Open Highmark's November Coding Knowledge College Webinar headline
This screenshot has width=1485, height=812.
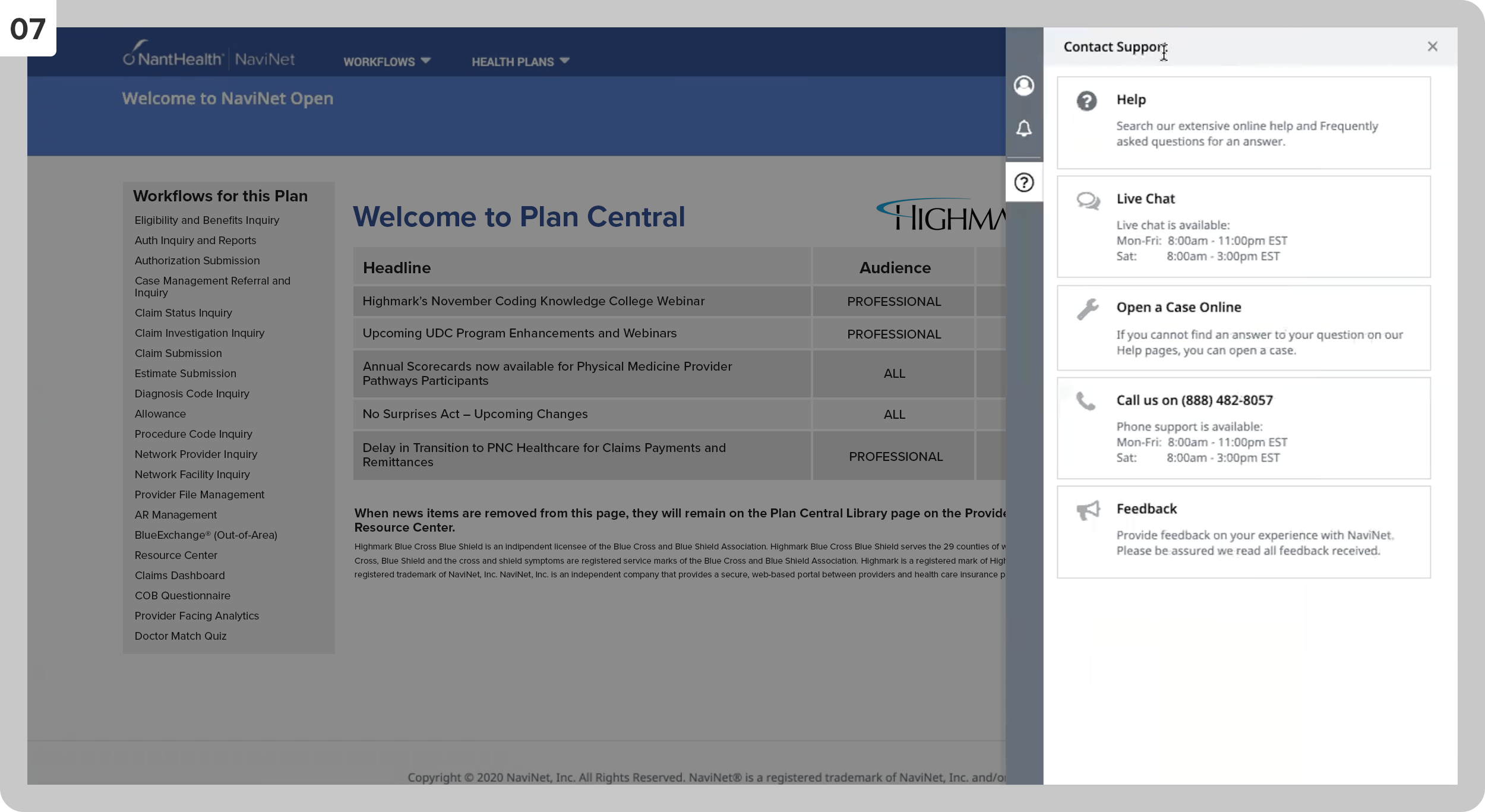point(533,301)
